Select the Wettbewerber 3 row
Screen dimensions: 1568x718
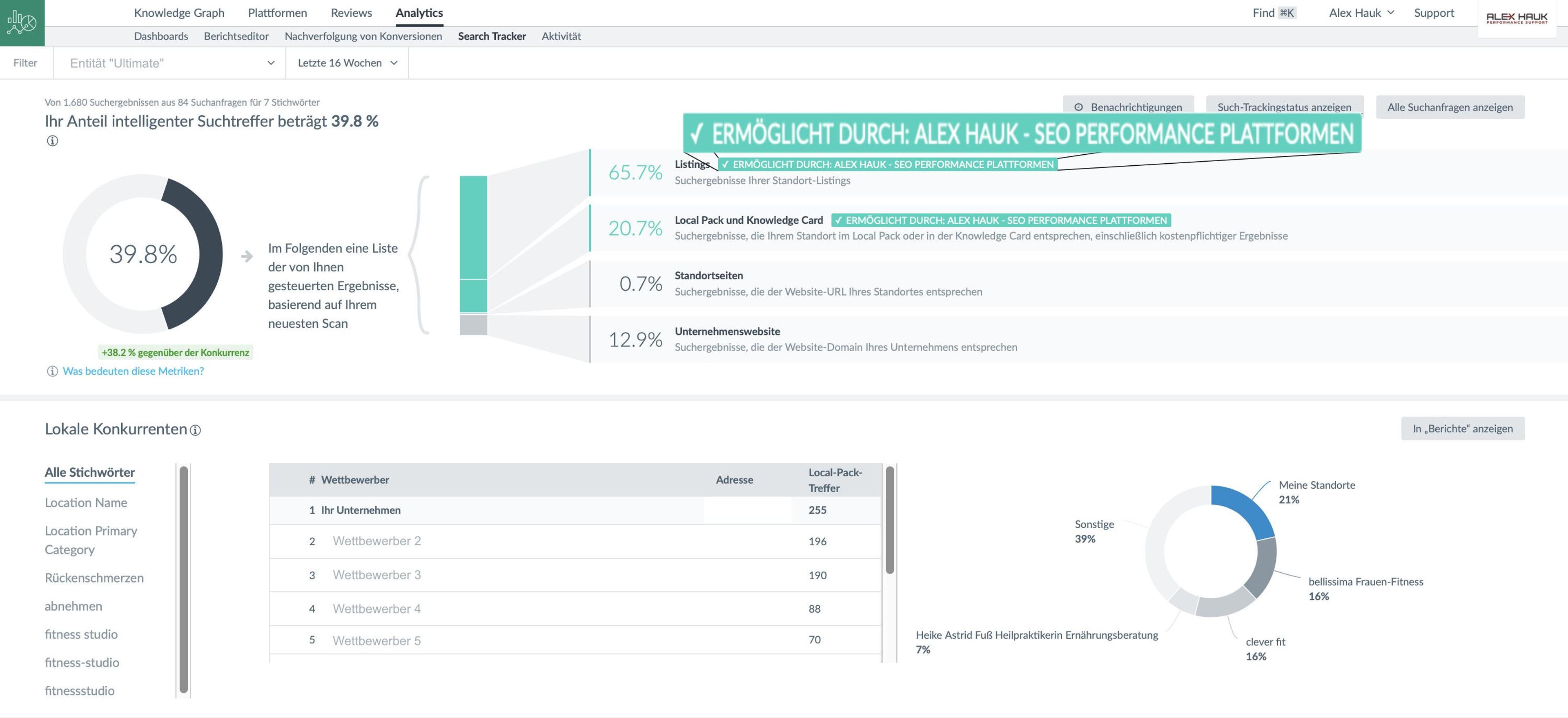tap(575, 575)
